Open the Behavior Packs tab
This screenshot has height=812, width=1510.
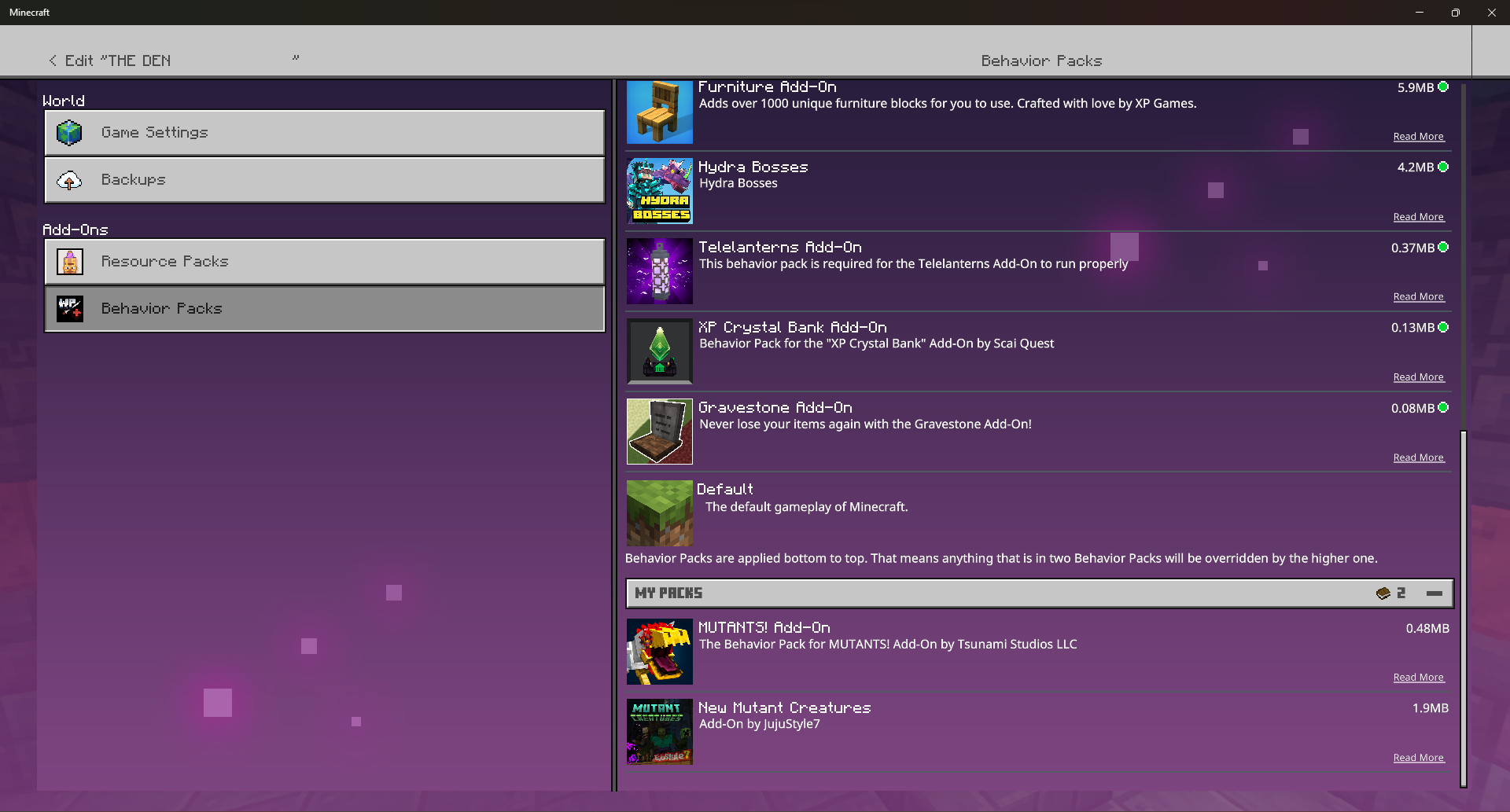click(325, 309)
